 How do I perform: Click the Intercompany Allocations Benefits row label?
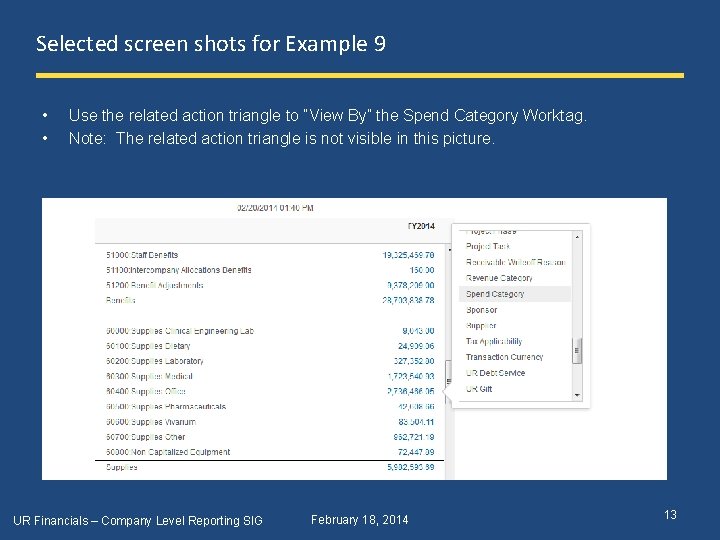[179, 270]
